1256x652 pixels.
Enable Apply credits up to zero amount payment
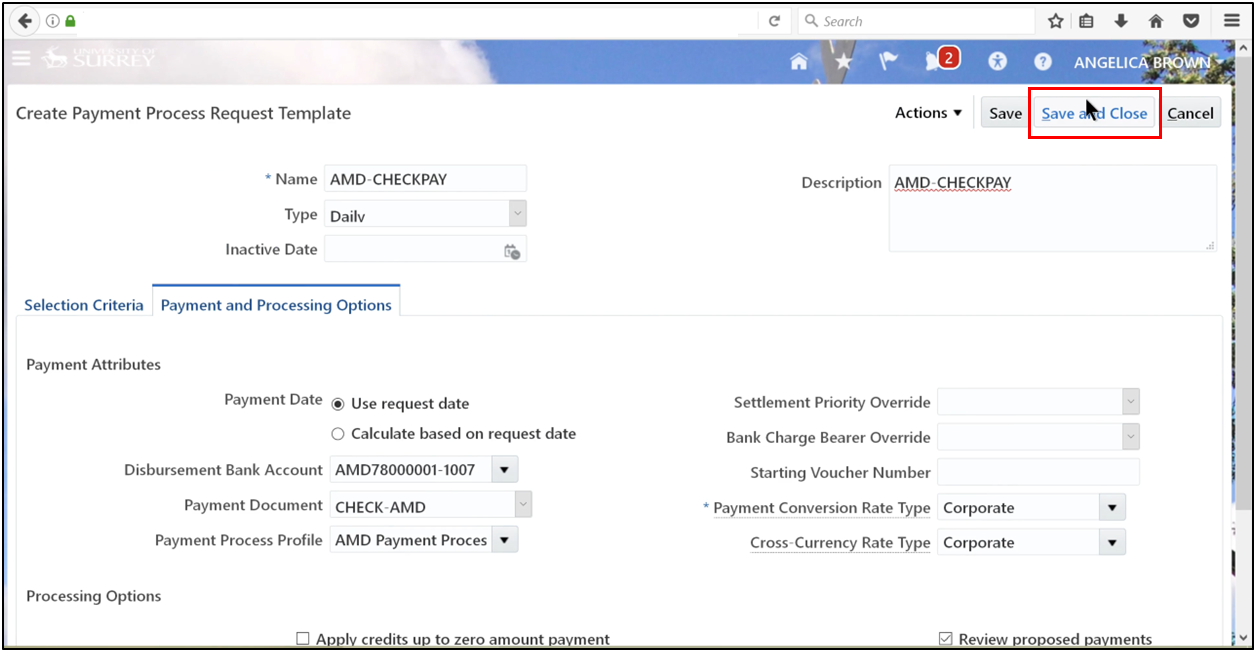303,638
